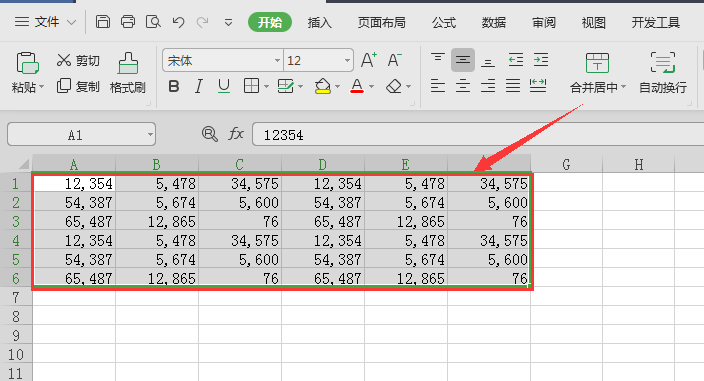The width and height of the screenshot is (704, 381).
Task: Click the Save file icon
Action: [103, 22]
